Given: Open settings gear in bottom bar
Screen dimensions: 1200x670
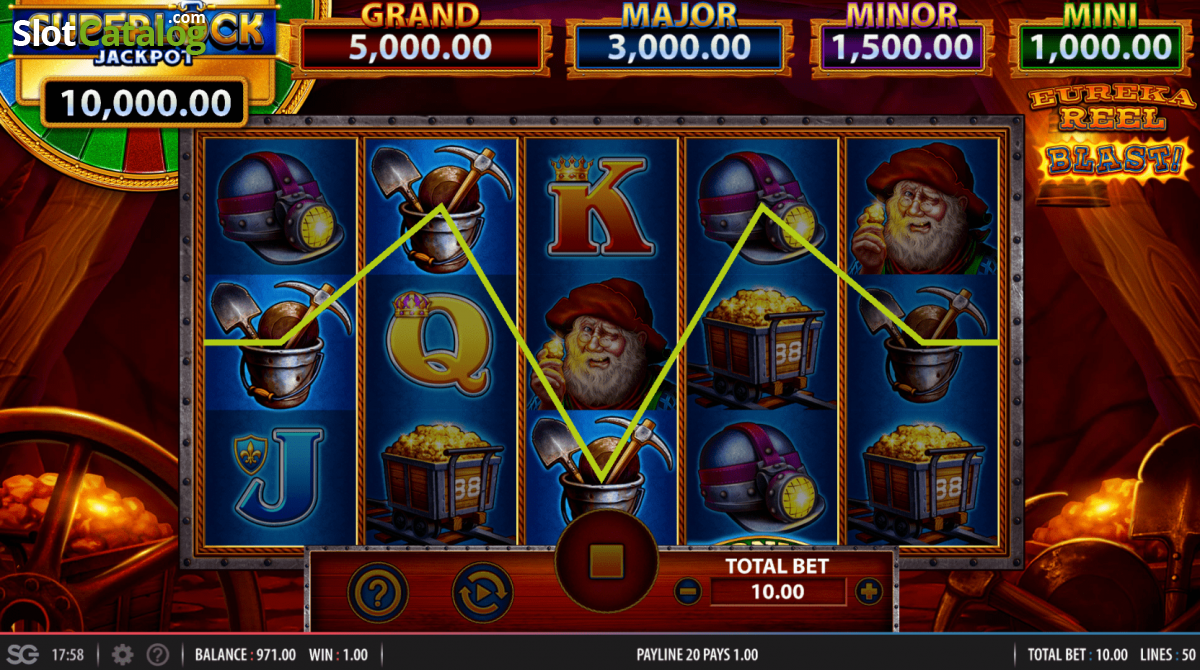Looking at the screenshot, I should (122, 655).
